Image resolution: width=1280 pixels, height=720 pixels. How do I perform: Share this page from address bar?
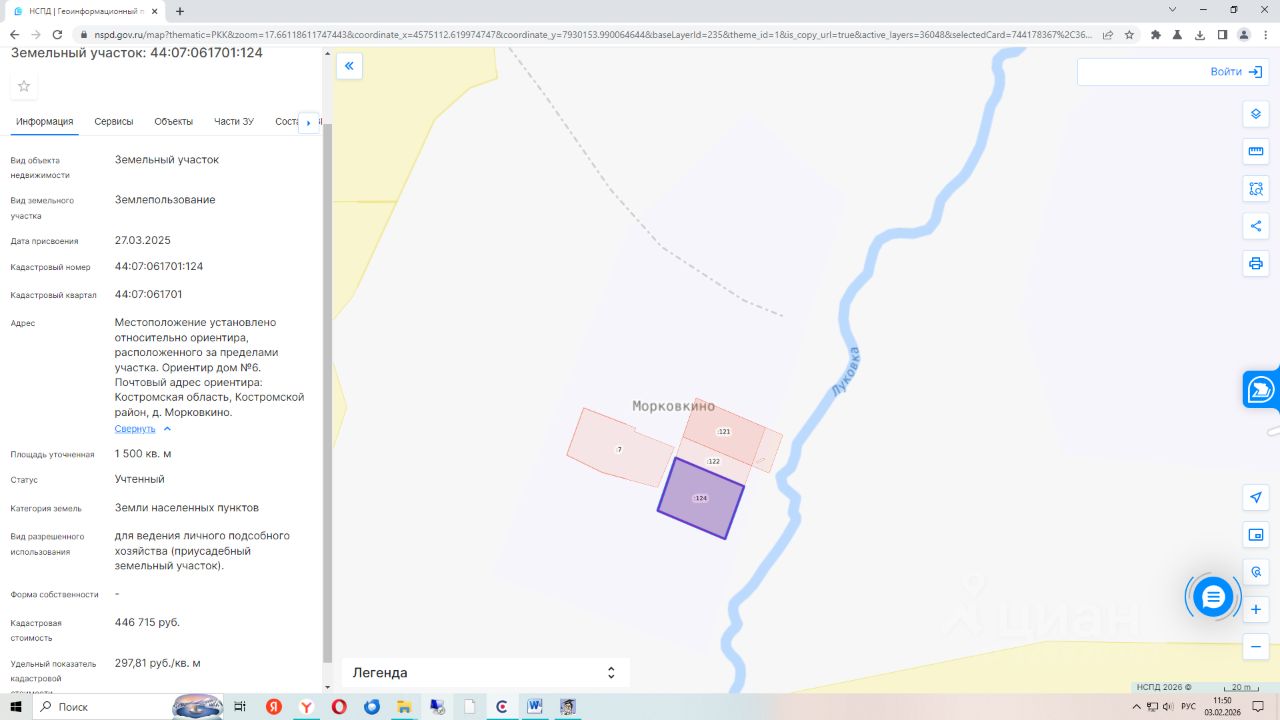pos(1108,35)
